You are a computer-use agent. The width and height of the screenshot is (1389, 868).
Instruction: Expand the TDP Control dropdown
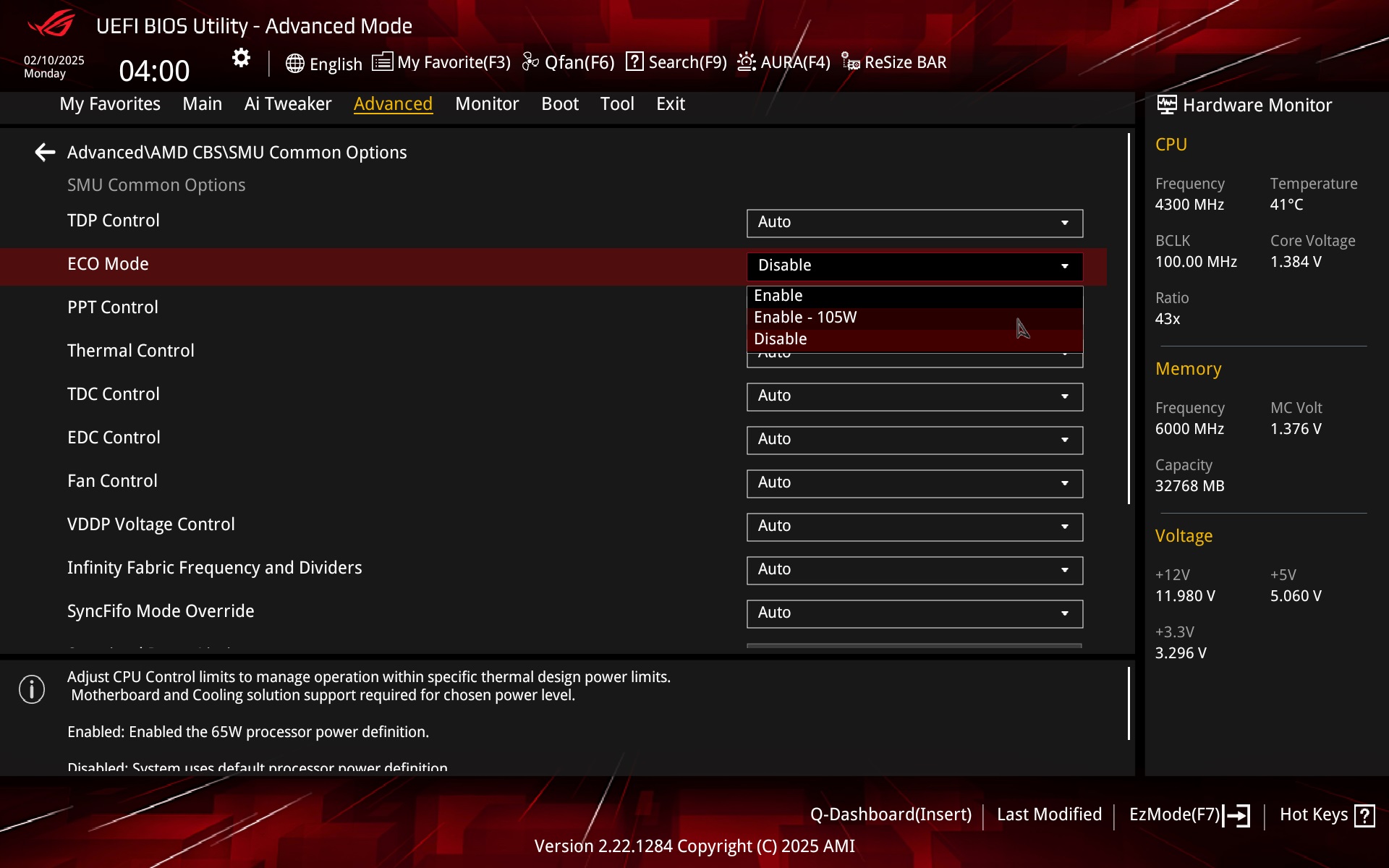pyautogui.click(x=914, y=223)
